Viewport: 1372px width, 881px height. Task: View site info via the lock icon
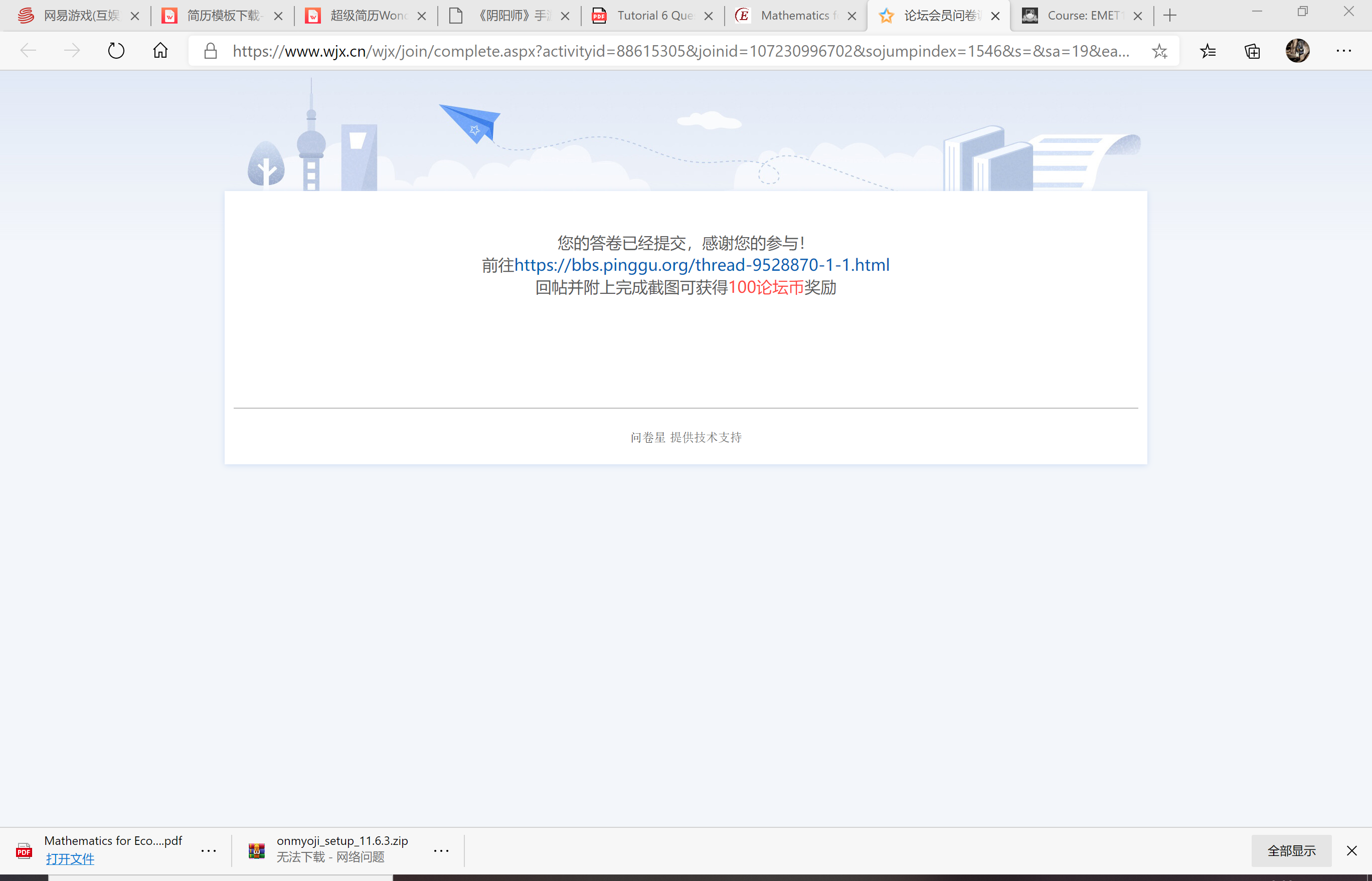pyautogui.click(x=211, y=51)
